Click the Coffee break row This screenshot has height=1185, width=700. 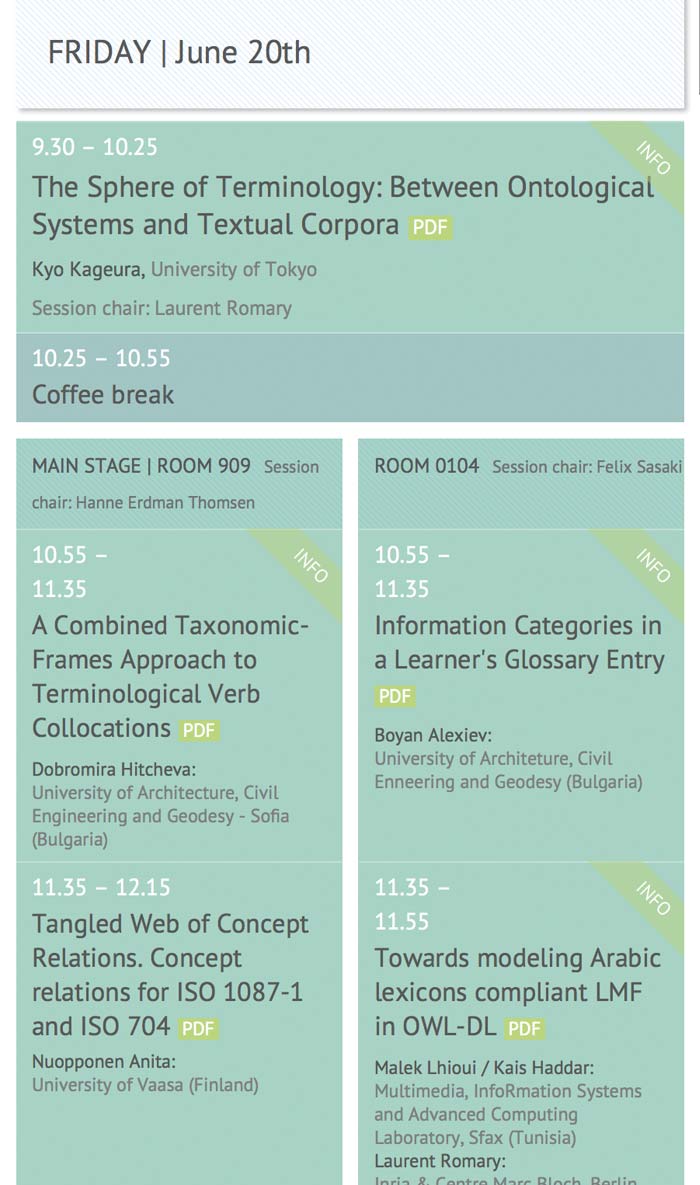[x=103, y=395]
